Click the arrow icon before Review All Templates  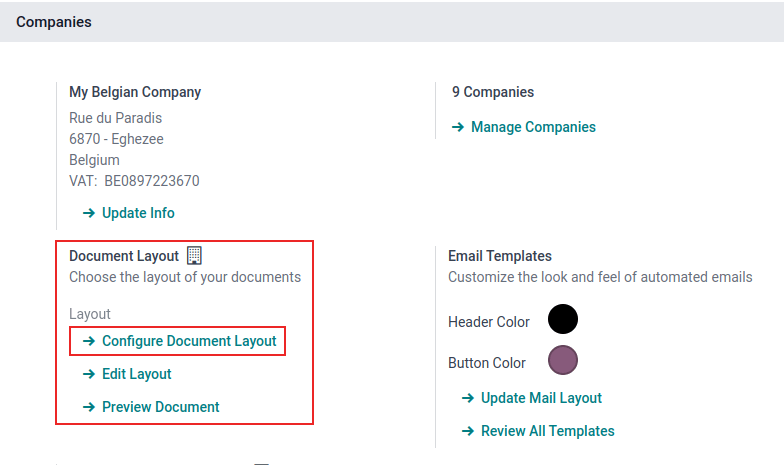pyautogui.click(x=468, y=431)
